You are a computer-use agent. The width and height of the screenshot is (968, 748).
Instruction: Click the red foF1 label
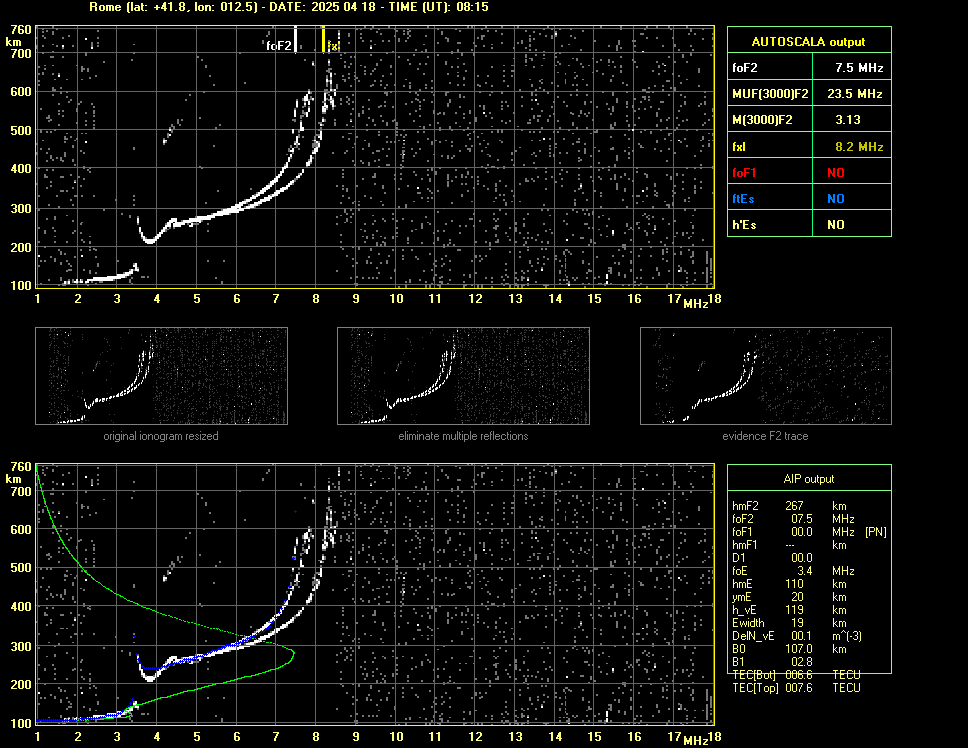(x=744, y=173)
